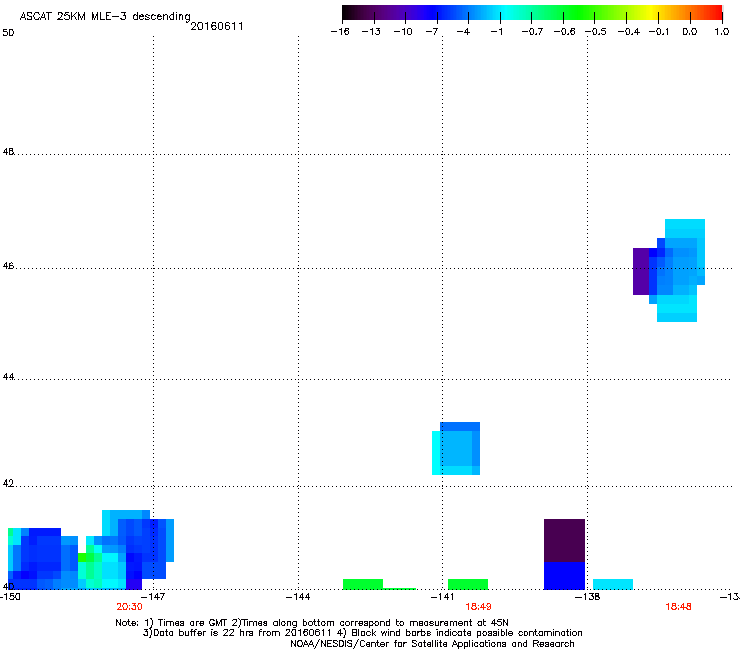The height and width of the screenshot is (650, 740).
Task: Click the color bar label -10
Action: point(403,32)
